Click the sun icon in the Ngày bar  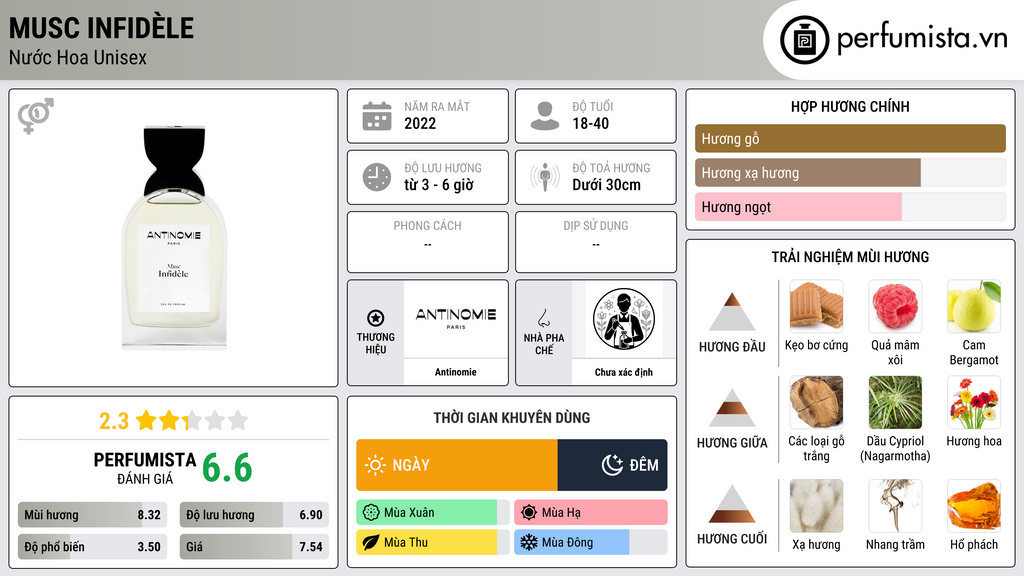click(x=375, y=465)
